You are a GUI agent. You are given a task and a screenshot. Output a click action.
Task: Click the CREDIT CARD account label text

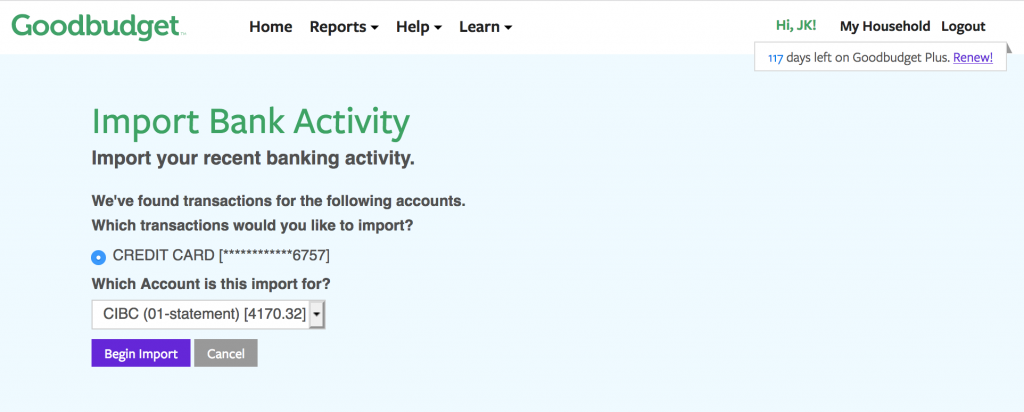tap(221, 255)
